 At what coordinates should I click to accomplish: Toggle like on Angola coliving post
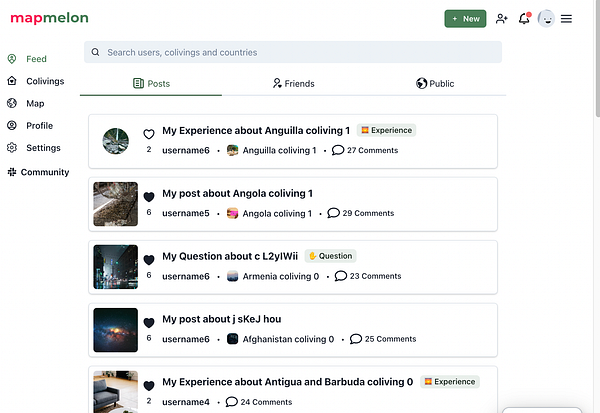coord(149,197)
